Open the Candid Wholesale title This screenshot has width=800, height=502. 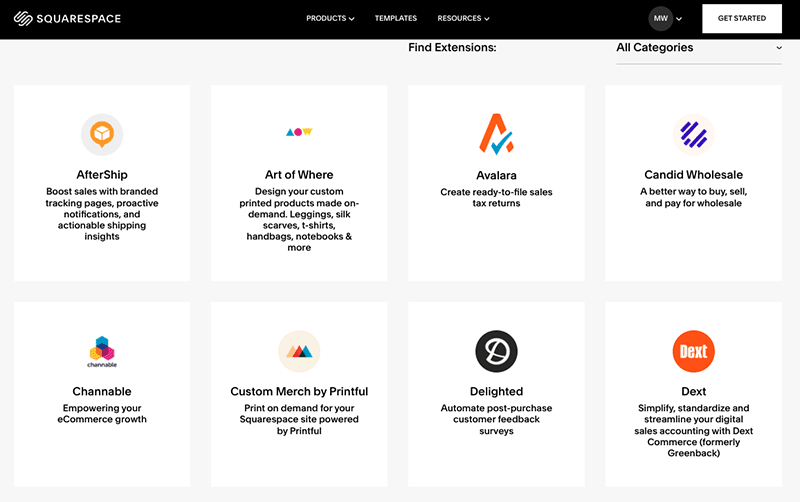pos(693,174)
